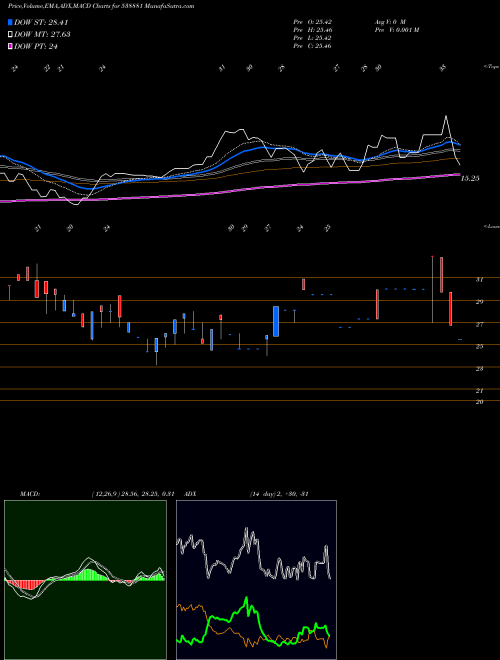Image resolution: width=500 pixels, height=660 pixels.
Task: Click the blue DOW ST legend swatch
Action: coord(10,22)
